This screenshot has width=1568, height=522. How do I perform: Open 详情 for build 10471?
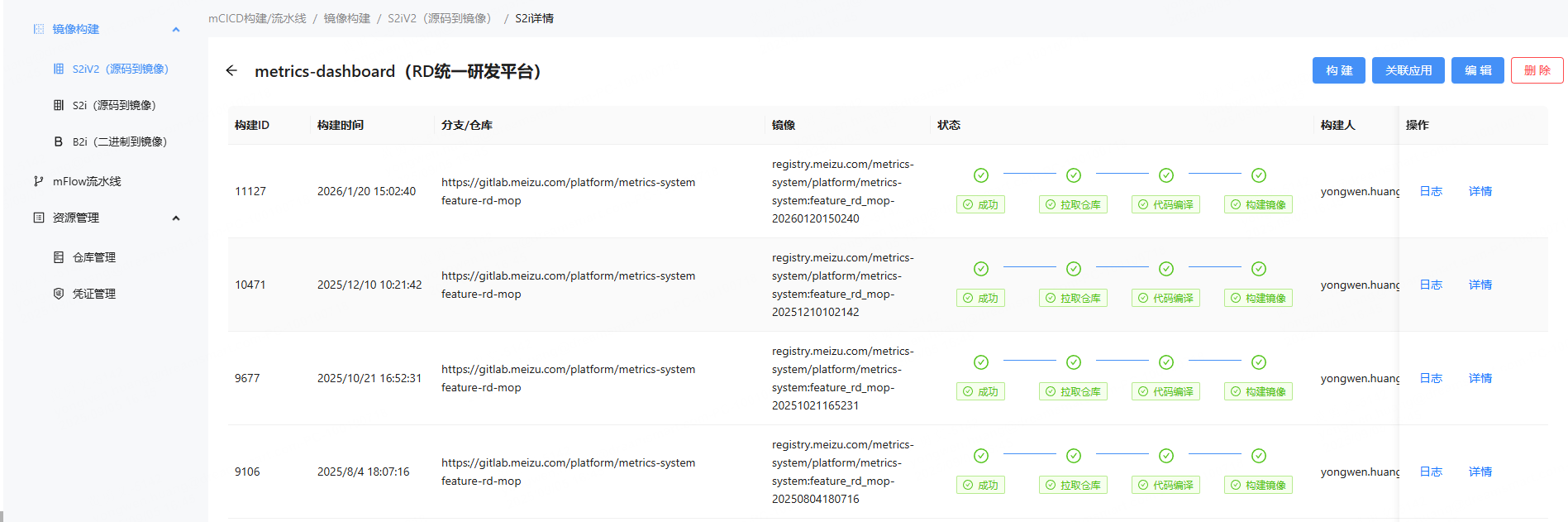pyautogui.click(x=1480, y=285)
